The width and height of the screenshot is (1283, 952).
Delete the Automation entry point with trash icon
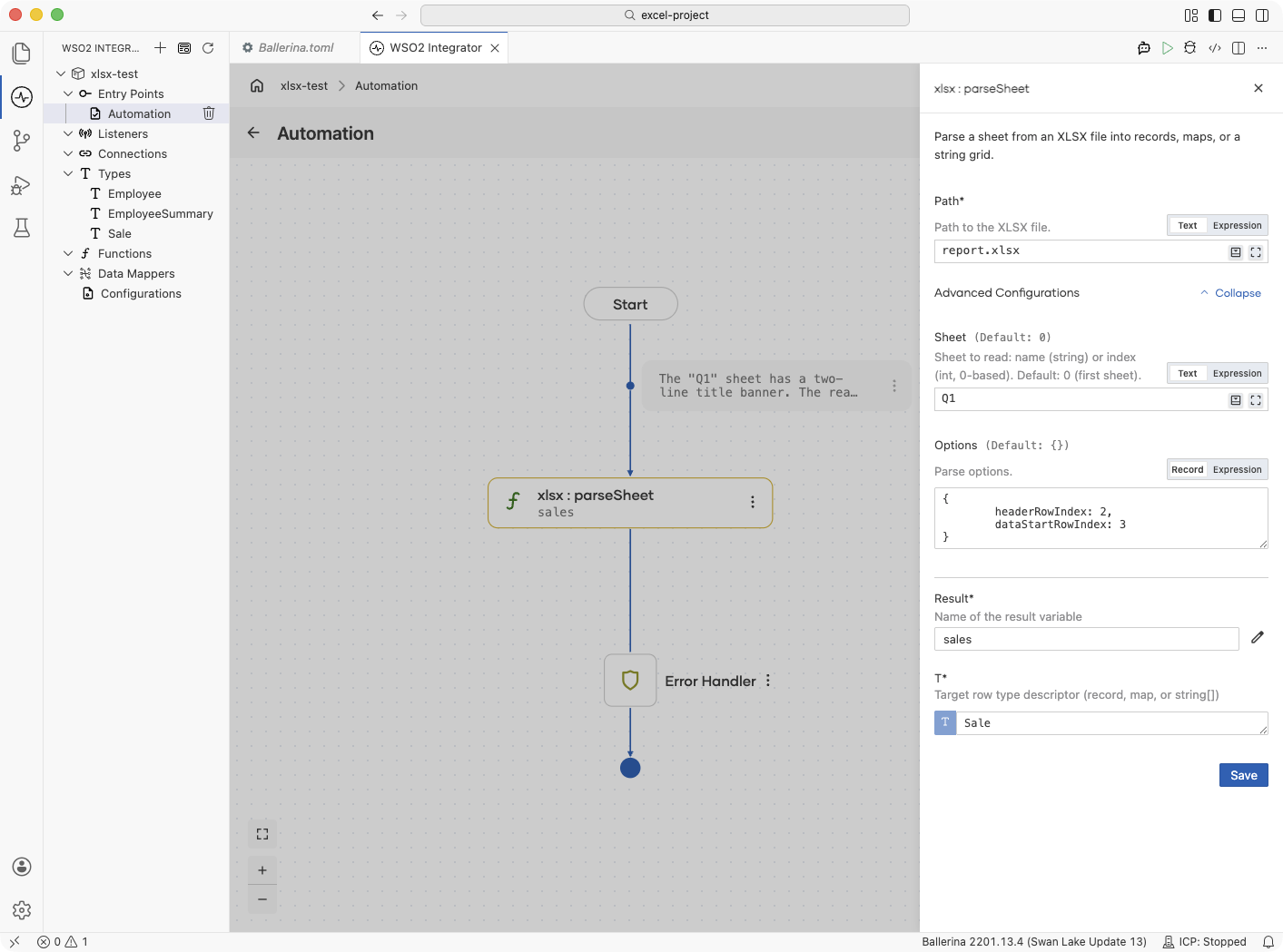pyautogui.click(x=209, y=113)
